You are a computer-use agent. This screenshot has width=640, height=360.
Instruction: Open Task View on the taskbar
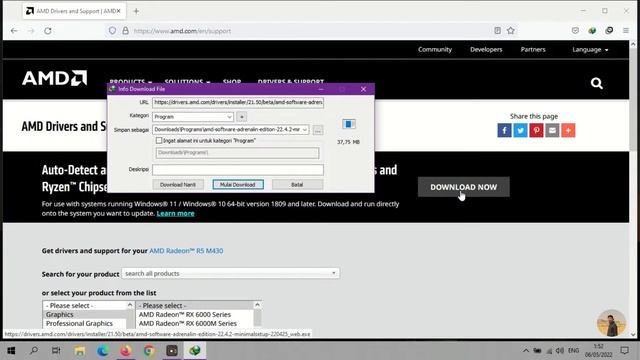[x=56, y=350]
